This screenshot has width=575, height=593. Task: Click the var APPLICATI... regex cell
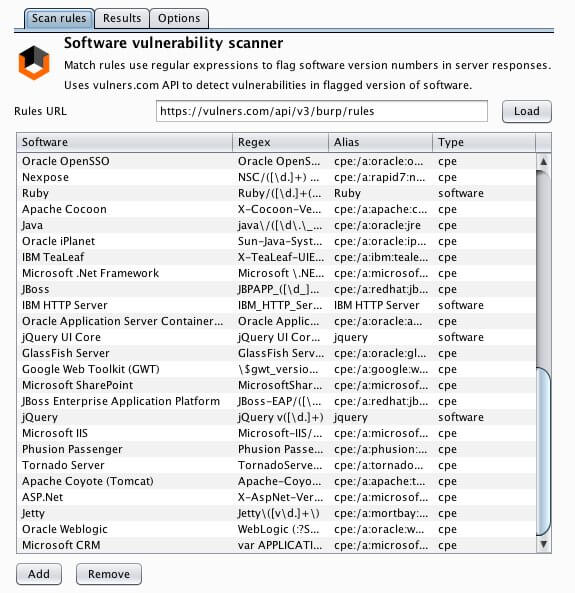pyautogui.click(x=280, y=545)
